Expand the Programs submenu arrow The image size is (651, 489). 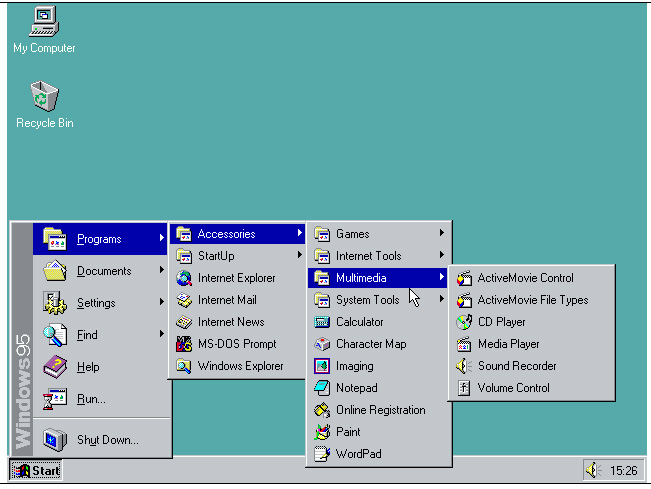pyautogui.click(x=162, y=237)
